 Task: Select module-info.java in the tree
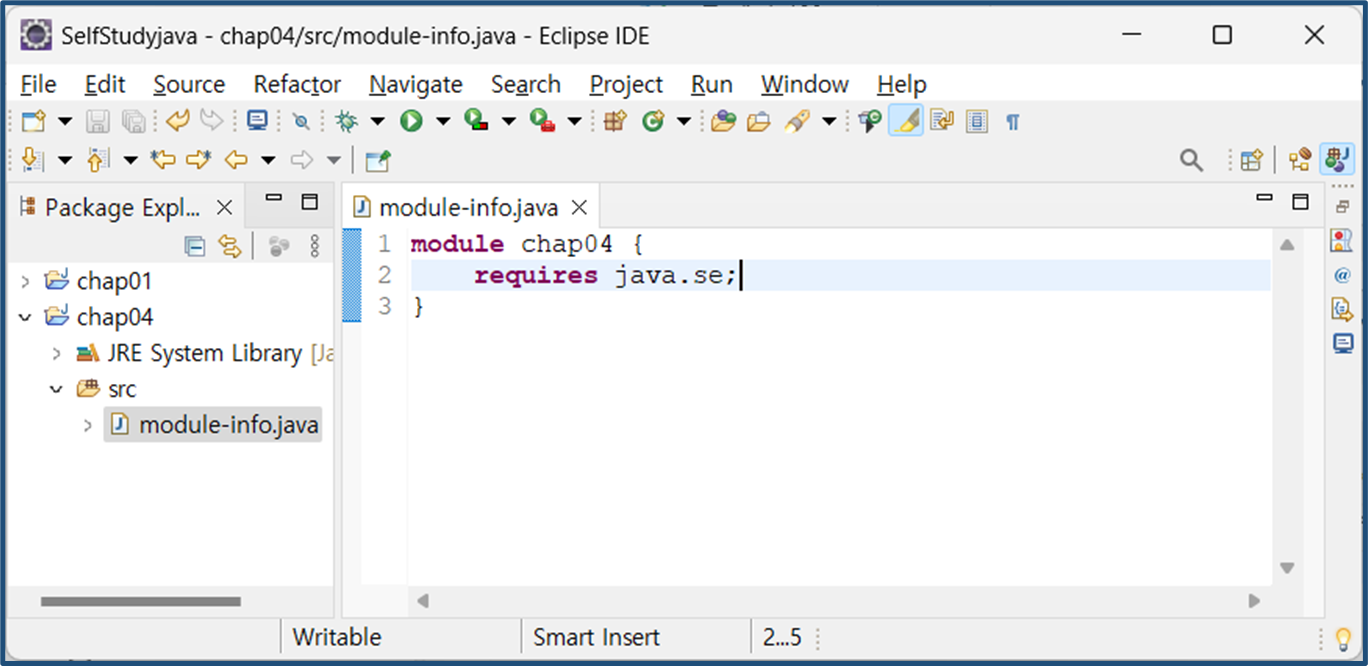tap(213, 425)
